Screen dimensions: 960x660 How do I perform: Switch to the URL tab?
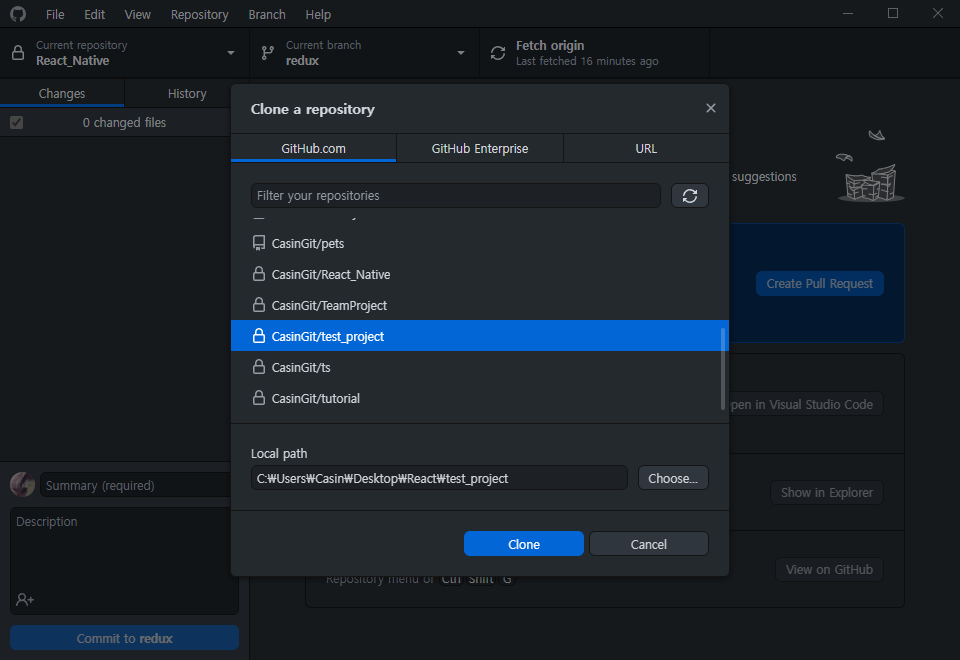pyautogui.click(x=646, y=148)
